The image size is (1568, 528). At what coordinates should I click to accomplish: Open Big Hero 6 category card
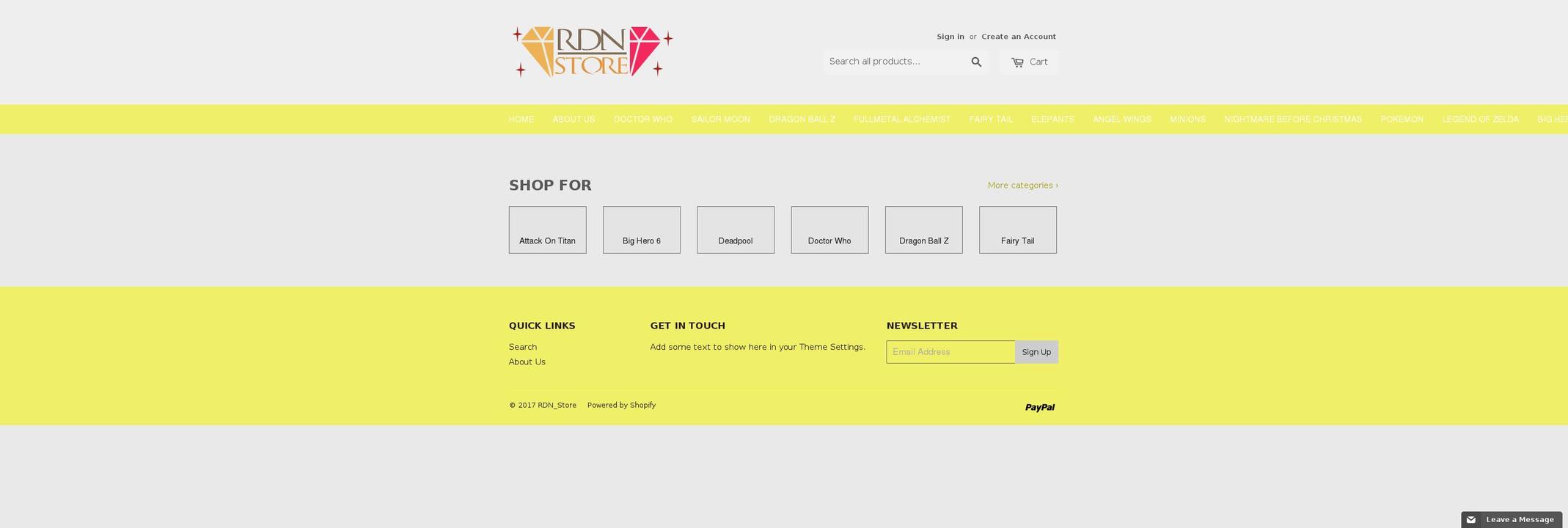642,230
